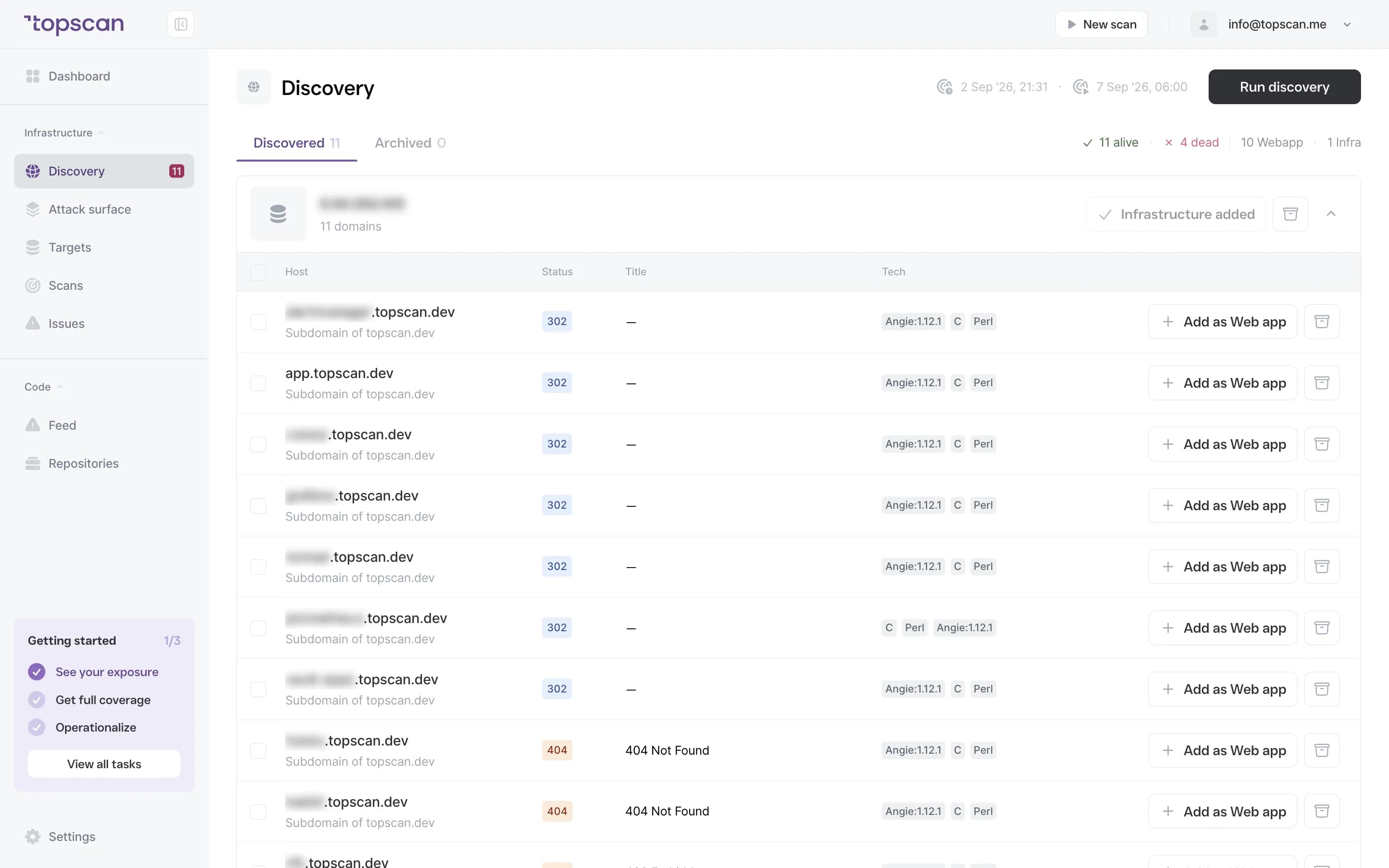Viewport: 1389px width, 868px height.
Task: Archive the host row with tech order C Perl Angie
Action: 1322,627
